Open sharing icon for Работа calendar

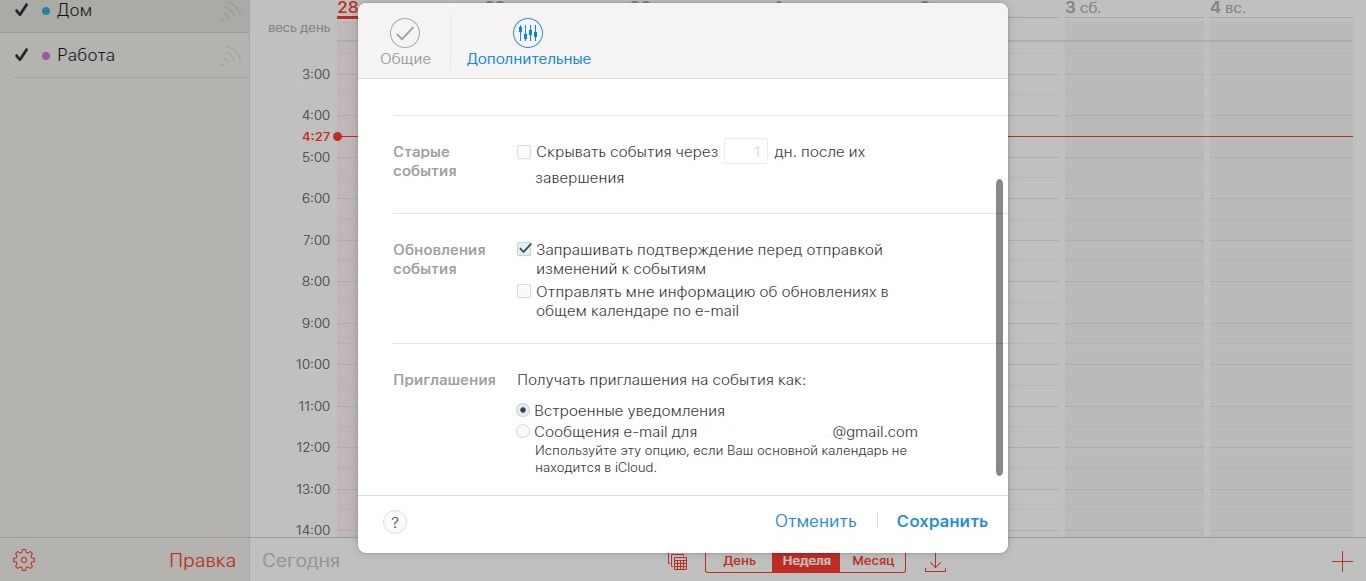tap(231, 56)
